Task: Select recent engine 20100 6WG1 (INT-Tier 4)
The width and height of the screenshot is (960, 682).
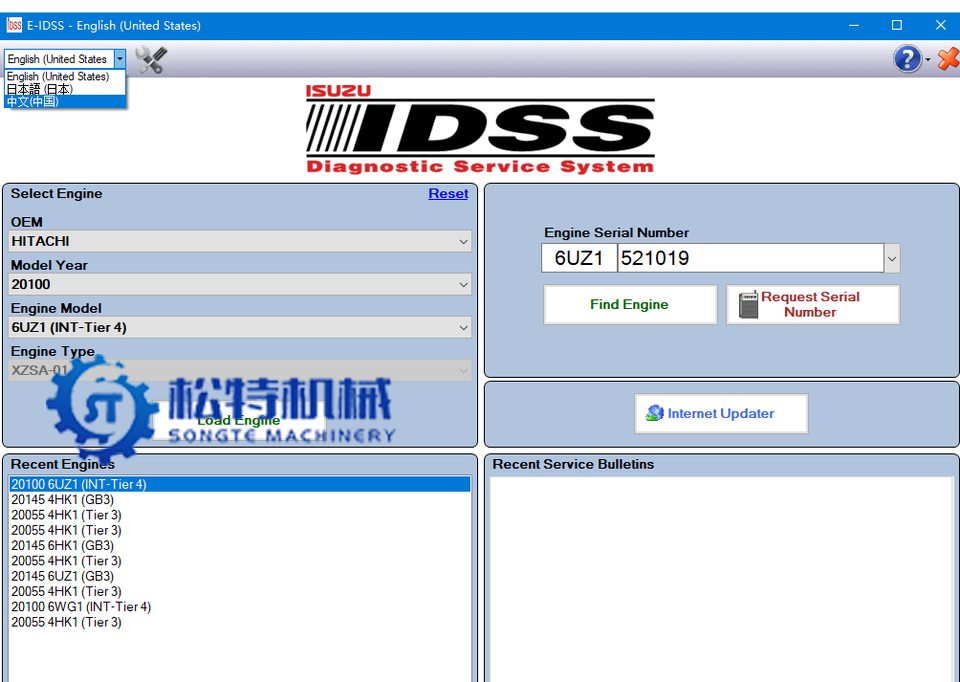Action: (240, 607)
